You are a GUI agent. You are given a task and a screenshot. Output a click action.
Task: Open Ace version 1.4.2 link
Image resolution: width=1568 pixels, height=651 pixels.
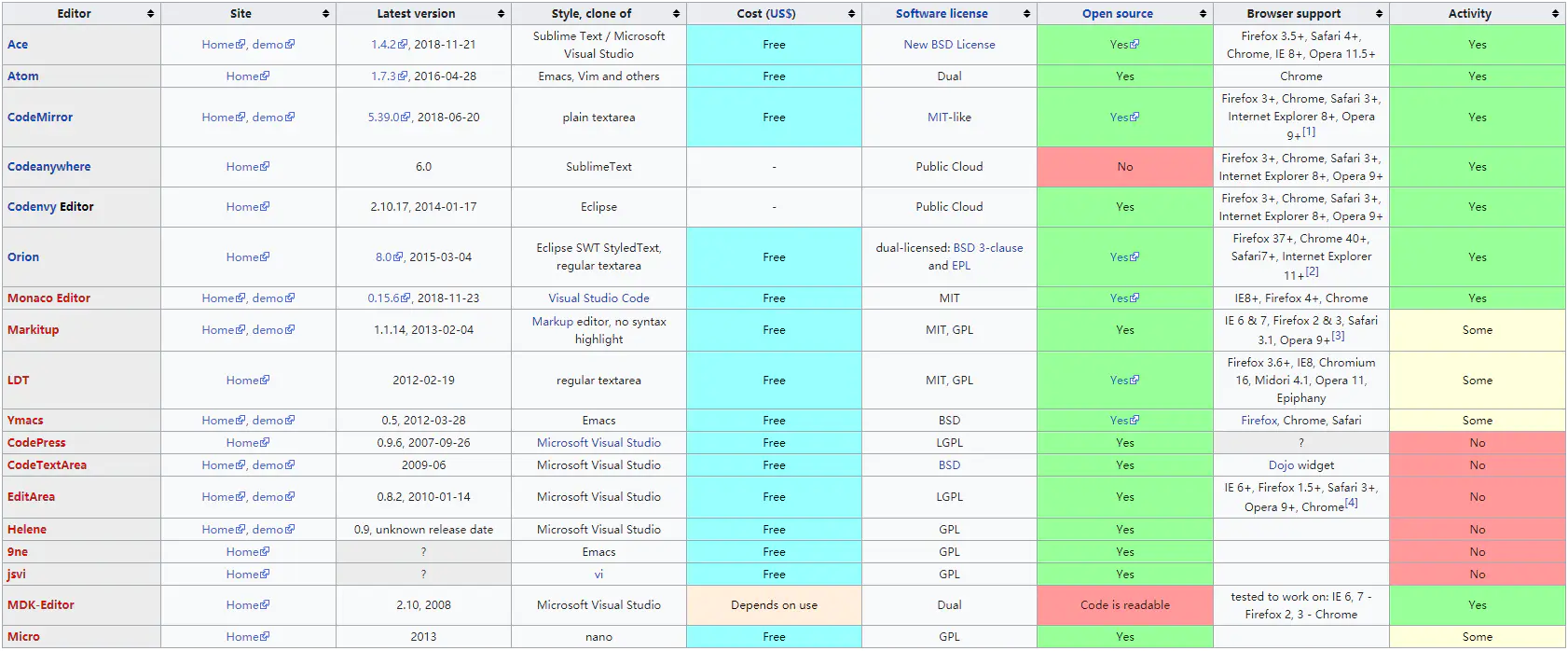389,45
